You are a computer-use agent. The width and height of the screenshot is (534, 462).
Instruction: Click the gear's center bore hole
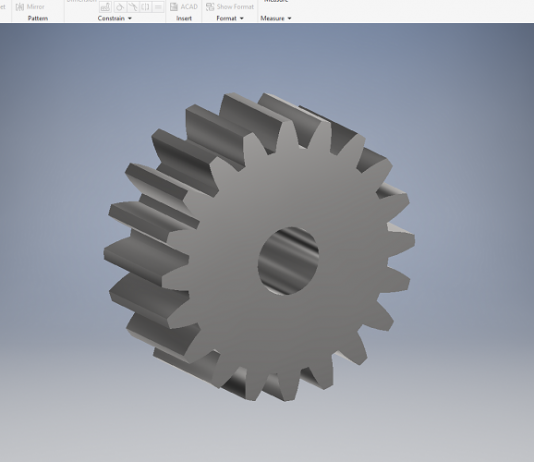click(288, 260)
